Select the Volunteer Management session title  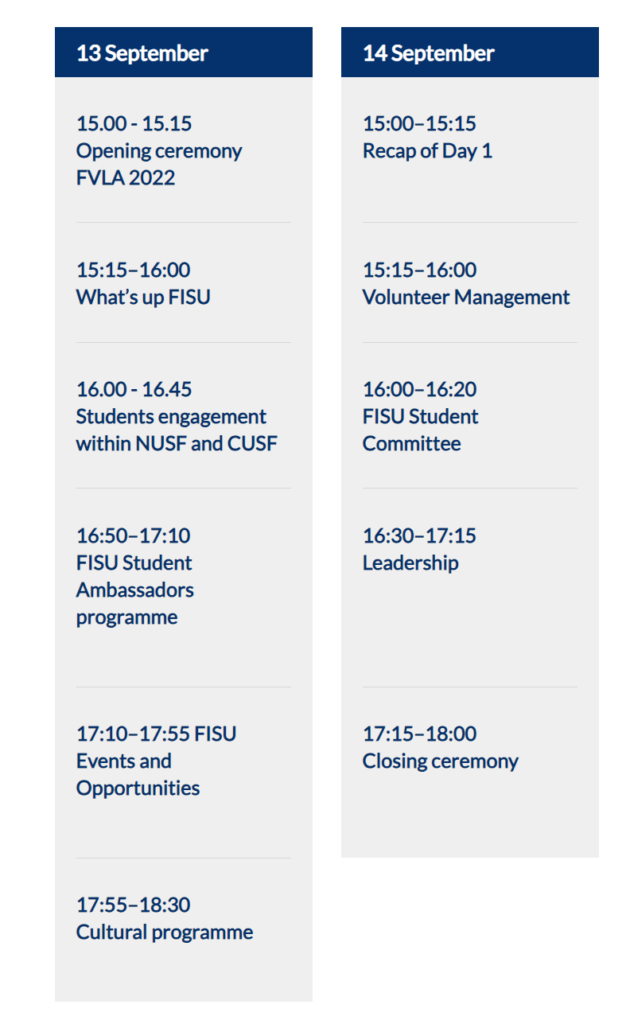(466, 297)
